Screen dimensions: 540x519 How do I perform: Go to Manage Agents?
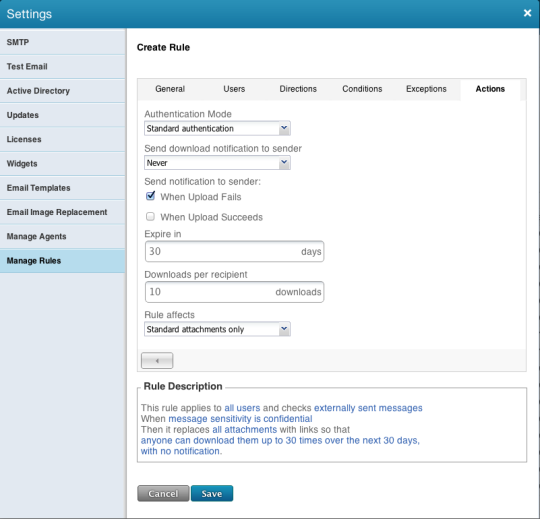click(62, 236)
